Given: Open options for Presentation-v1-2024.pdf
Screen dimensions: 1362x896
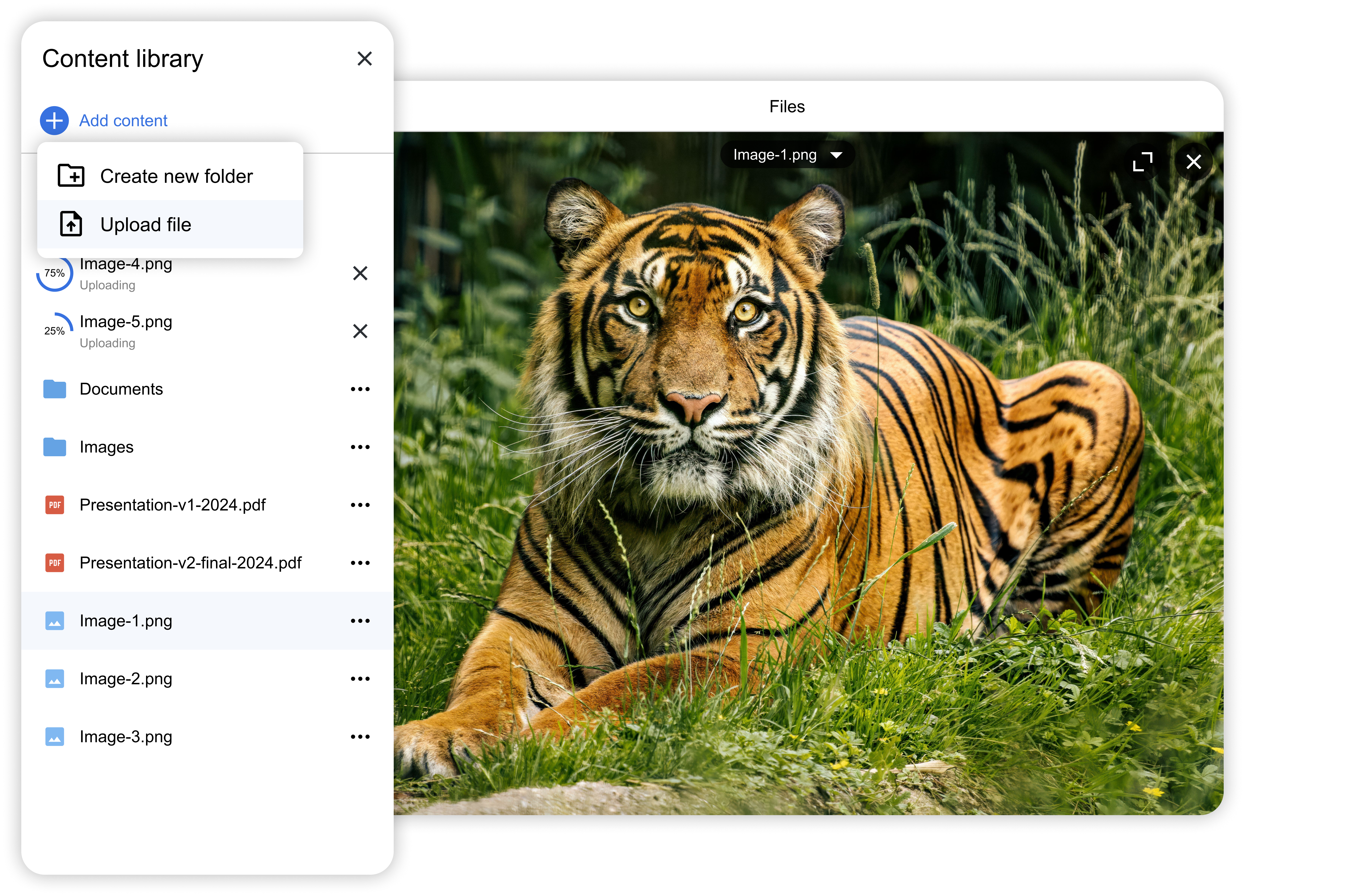Looking at the screenshot, I should point(360,505).
